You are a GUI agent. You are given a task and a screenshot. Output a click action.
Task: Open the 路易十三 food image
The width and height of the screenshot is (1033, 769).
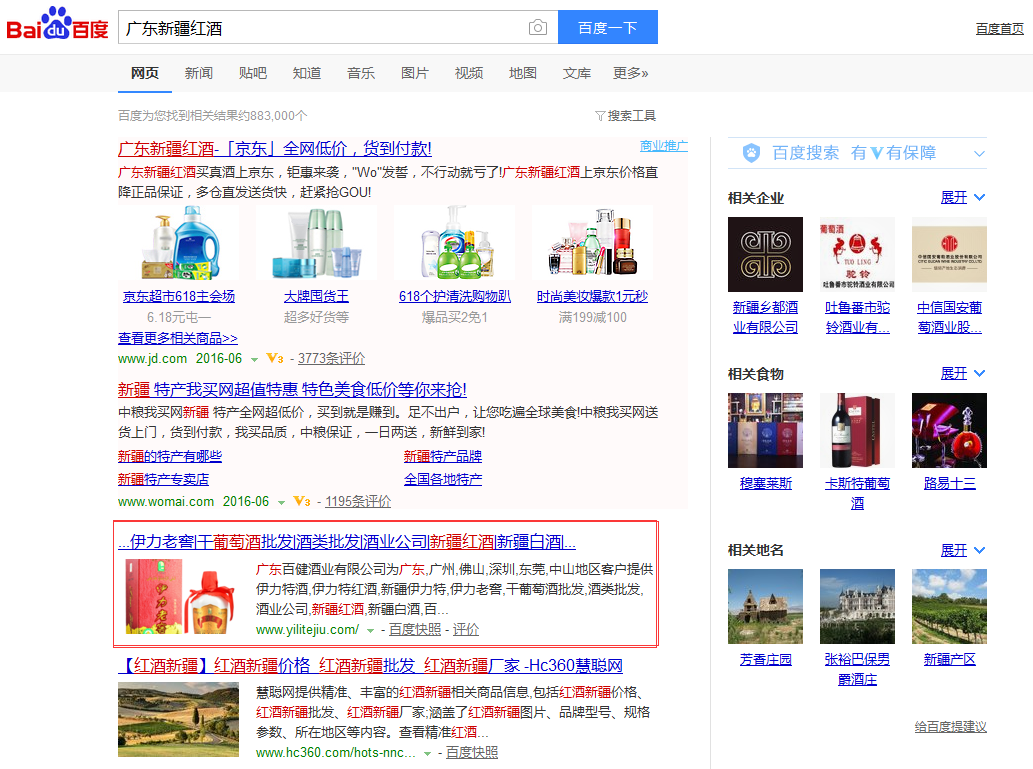[x=949, y=430]
